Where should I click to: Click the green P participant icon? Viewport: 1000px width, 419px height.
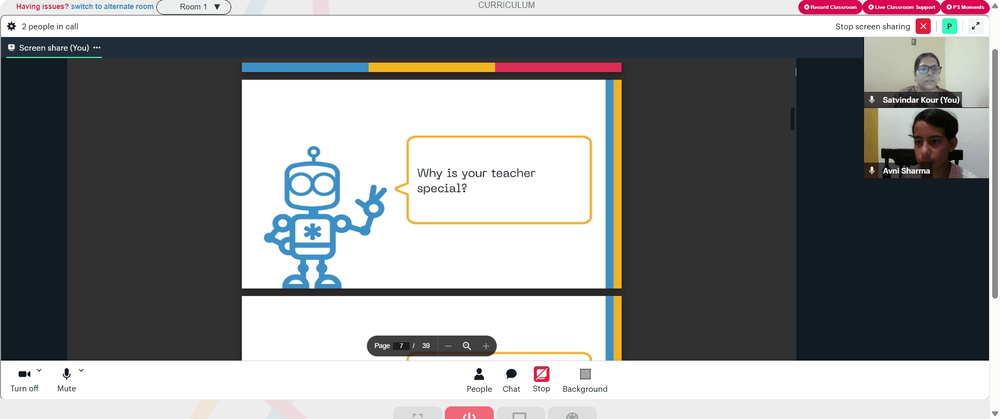(950, 26)
